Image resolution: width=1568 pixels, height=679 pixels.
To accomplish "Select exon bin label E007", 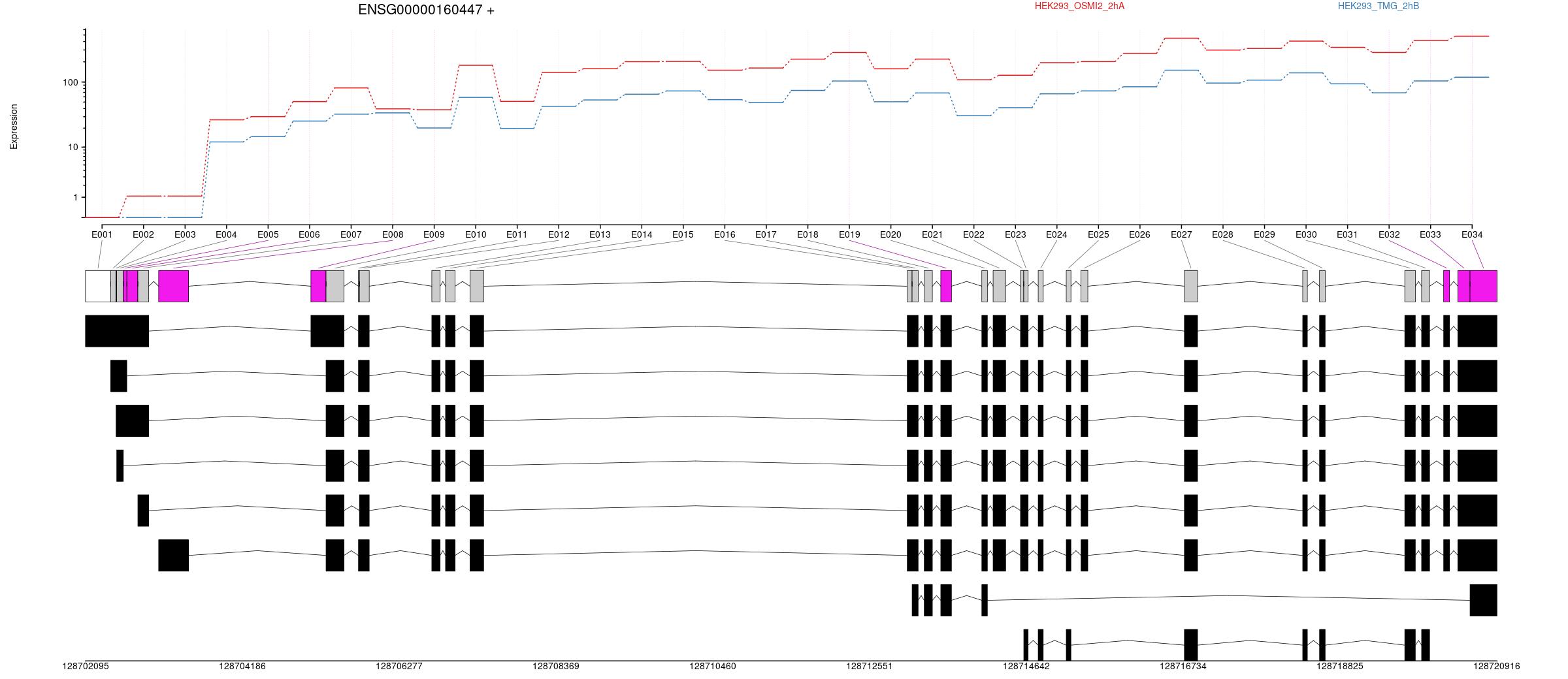I will point(351,234).
